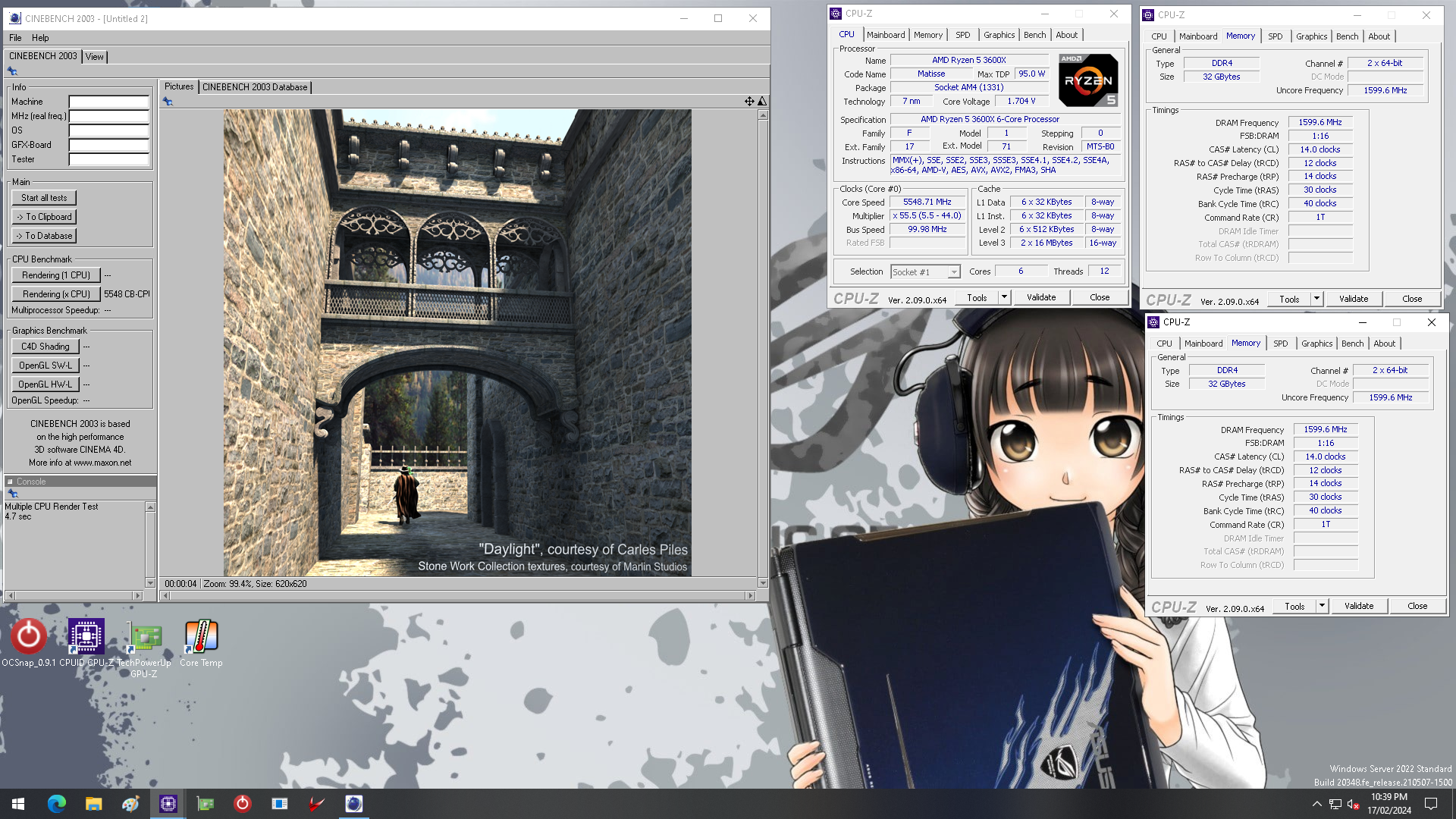Image resolution: width=1456 pixels, height=819 pixels.
Task: Open the notification center icon
Action: [x=1431, y=804]
